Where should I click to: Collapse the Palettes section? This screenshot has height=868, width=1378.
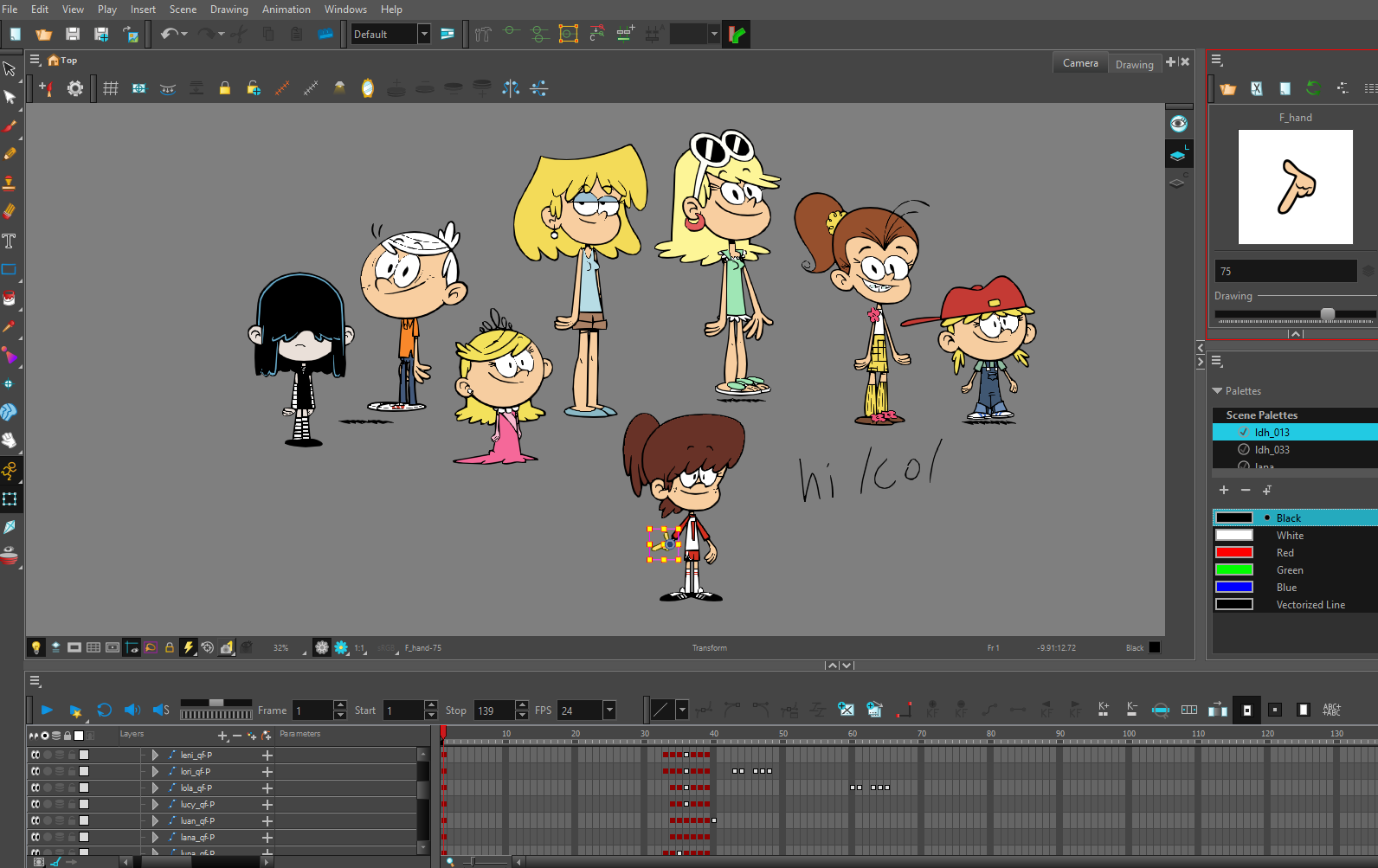(x=1218, y=391)
